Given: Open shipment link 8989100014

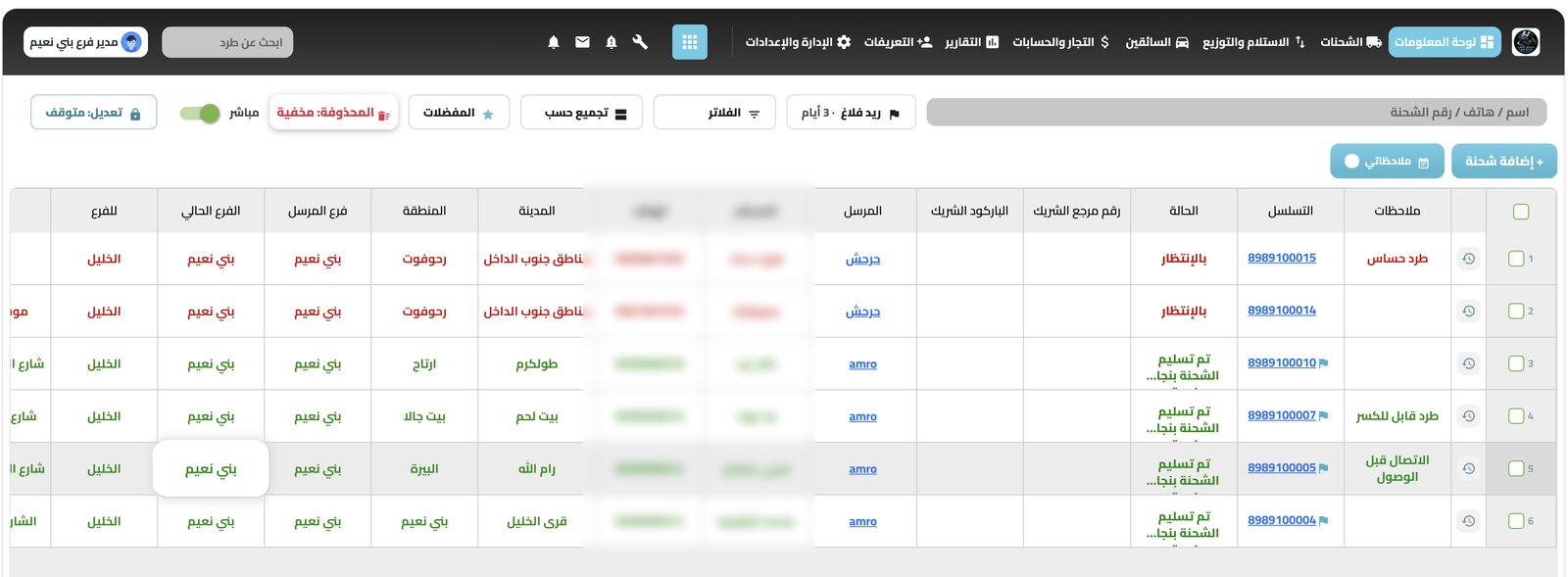Looking at the screenshot, I should pos(1282,312).
